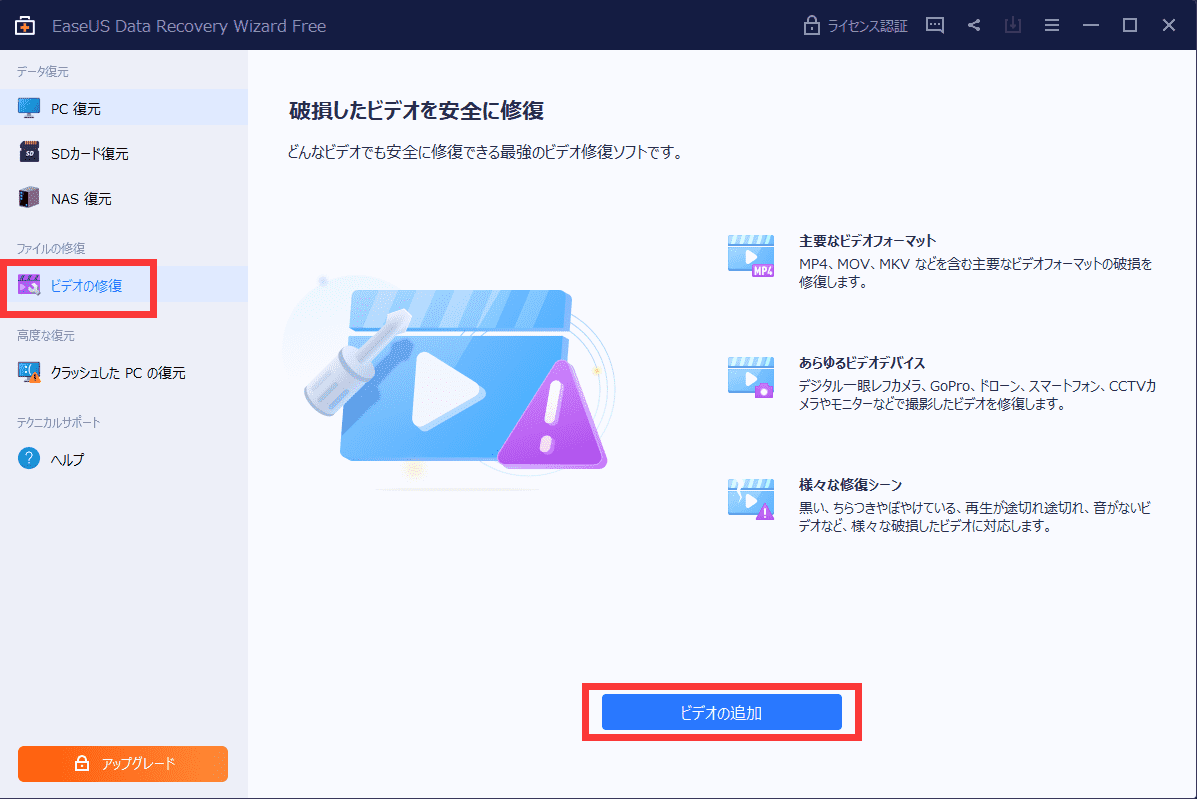Screen dimensions: 1197x799
Task: Click the SD card icon
Action: (29, 152)
